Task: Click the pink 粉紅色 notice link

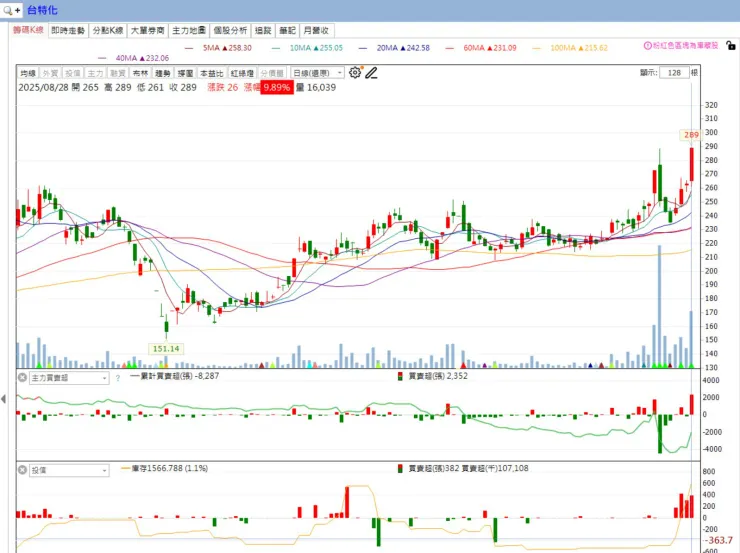Action: coord(685,46)
